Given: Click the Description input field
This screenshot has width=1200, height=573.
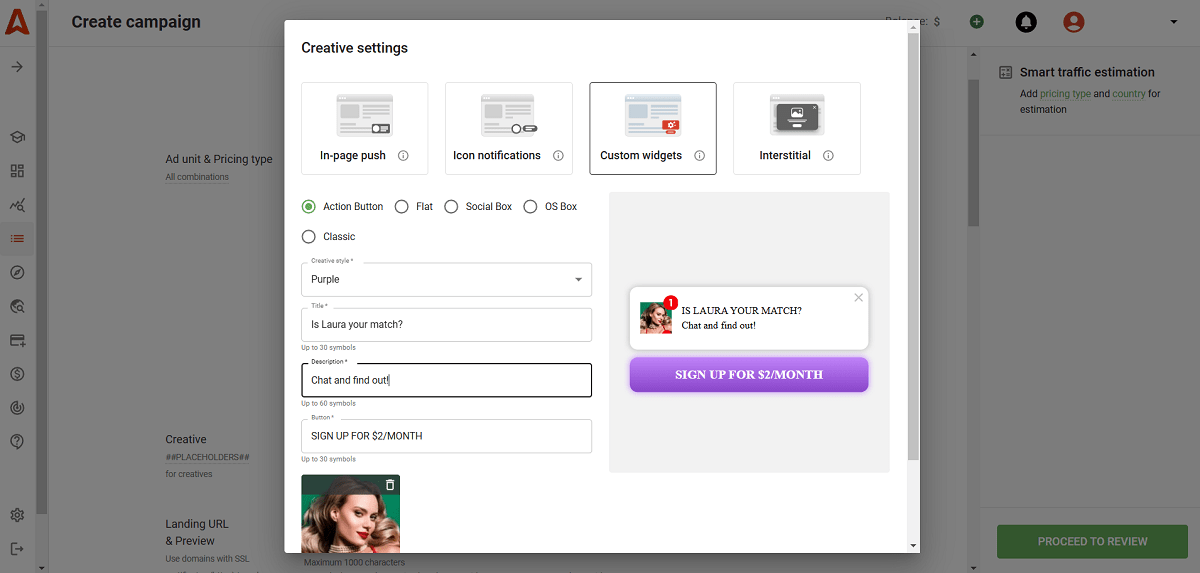Looking at the screenshot, I should pos(446,380).
